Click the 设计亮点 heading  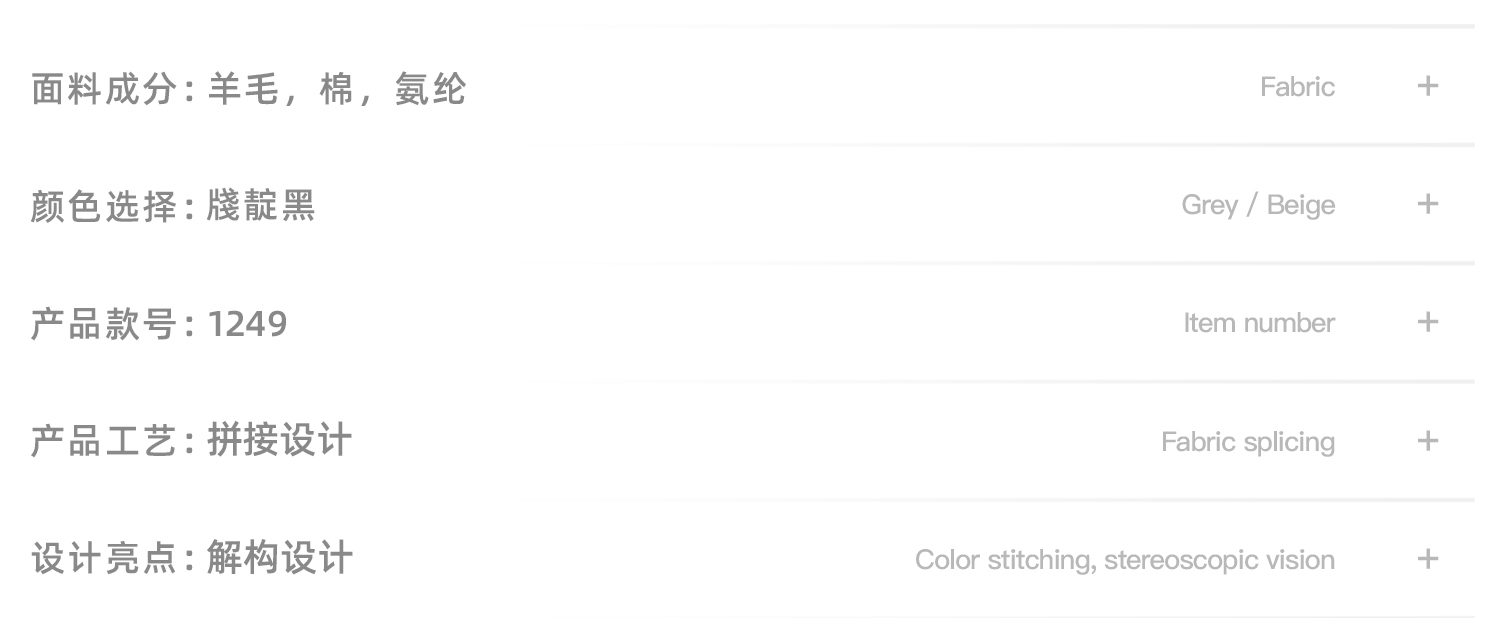104,559
